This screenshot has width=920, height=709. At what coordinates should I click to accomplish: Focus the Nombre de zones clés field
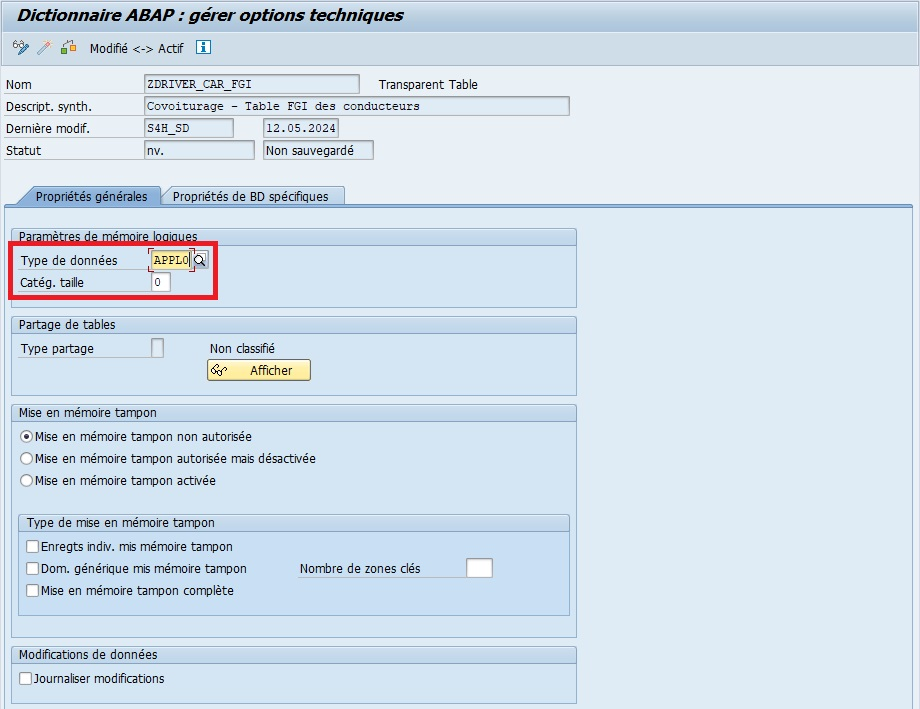480,569
